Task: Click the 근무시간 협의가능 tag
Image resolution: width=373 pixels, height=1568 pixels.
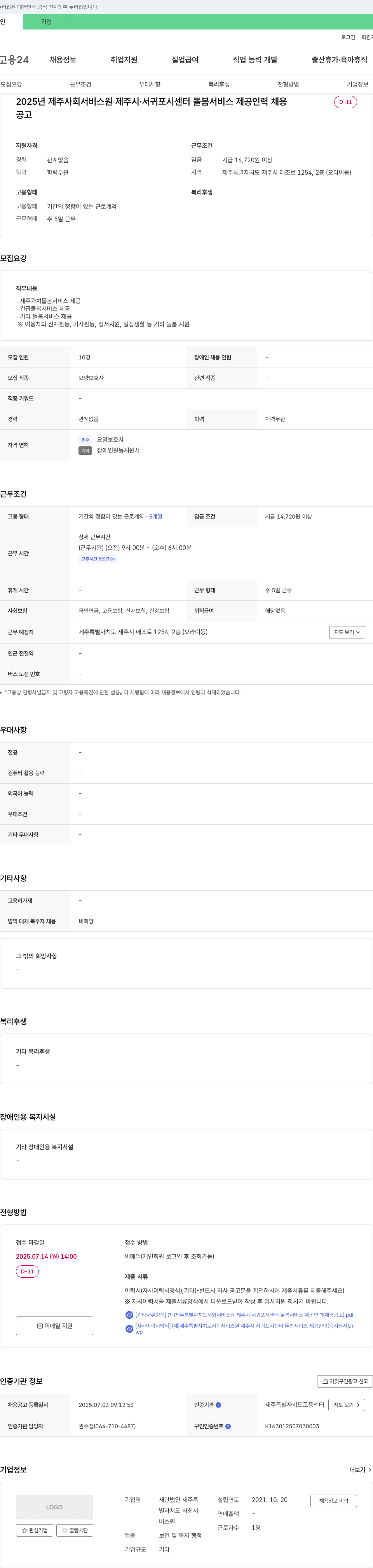Action: [98, 559]
